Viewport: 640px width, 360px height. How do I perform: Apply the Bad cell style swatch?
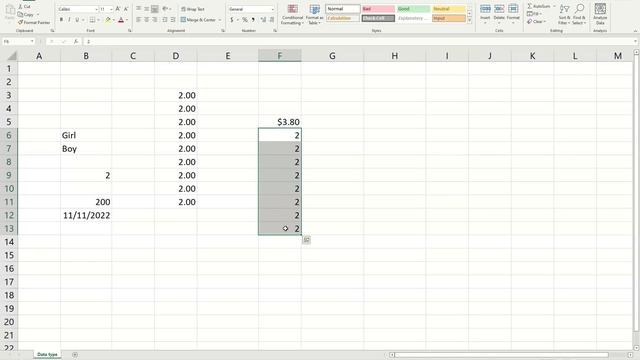pos(378,9)
